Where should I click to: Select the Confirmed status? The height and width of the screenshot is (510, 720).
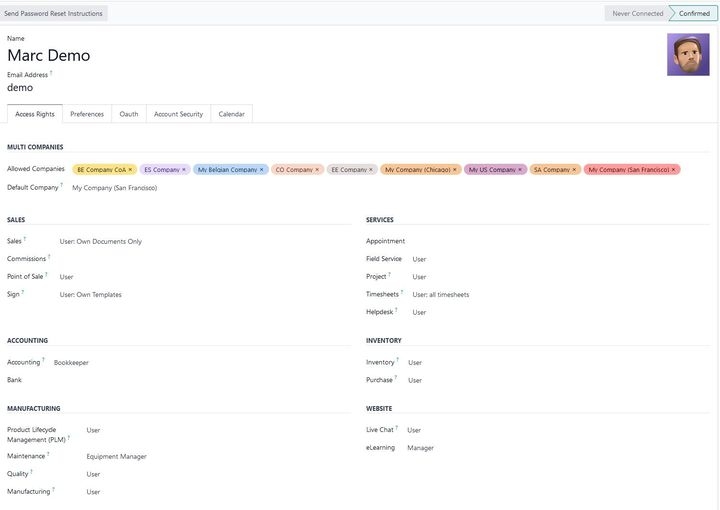(x=694, y=13)
